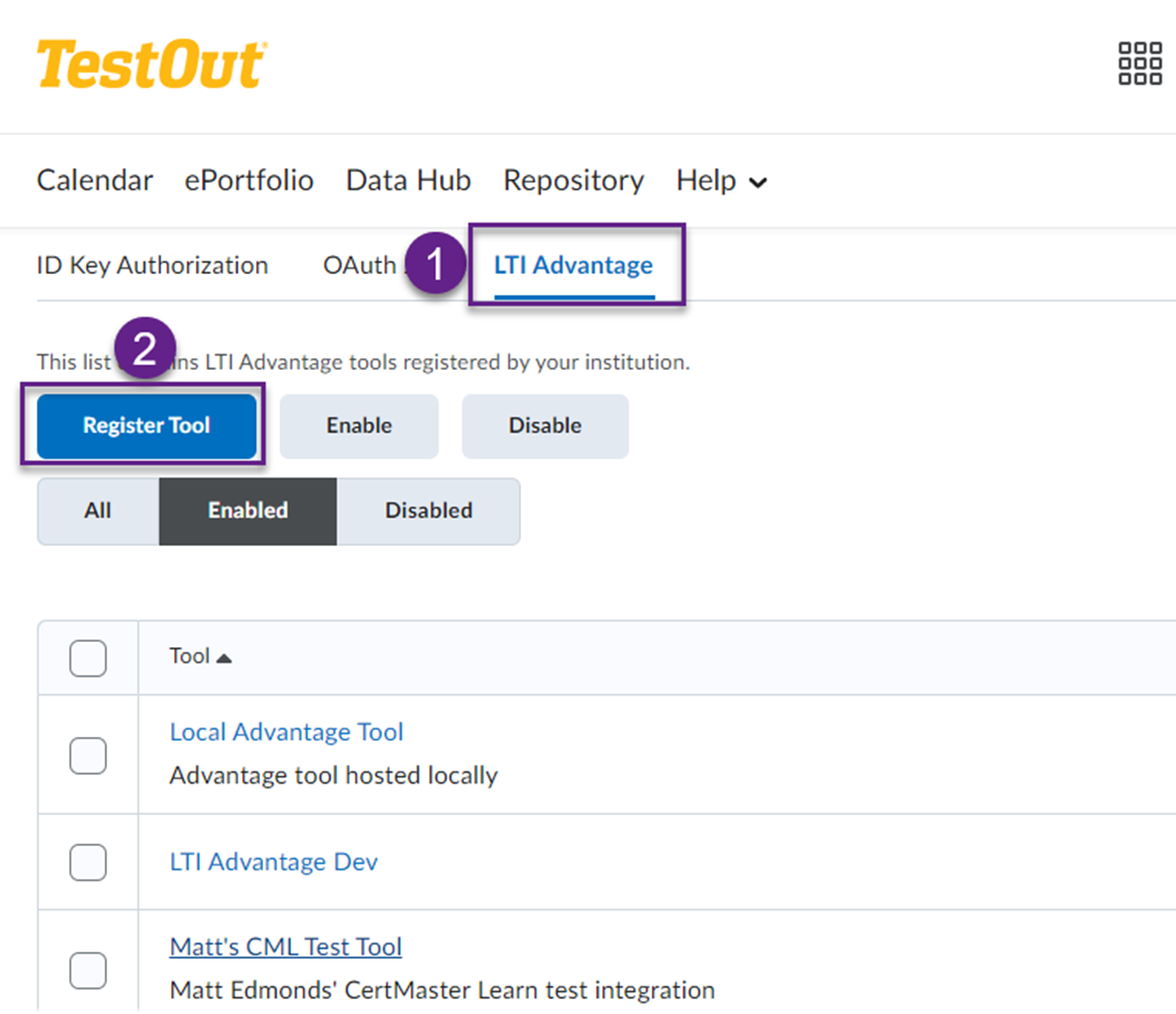Screen dimensions: 1176x1014
Task: Check the Local Advantage Tool row checkbox
Action: pos(88,755)
